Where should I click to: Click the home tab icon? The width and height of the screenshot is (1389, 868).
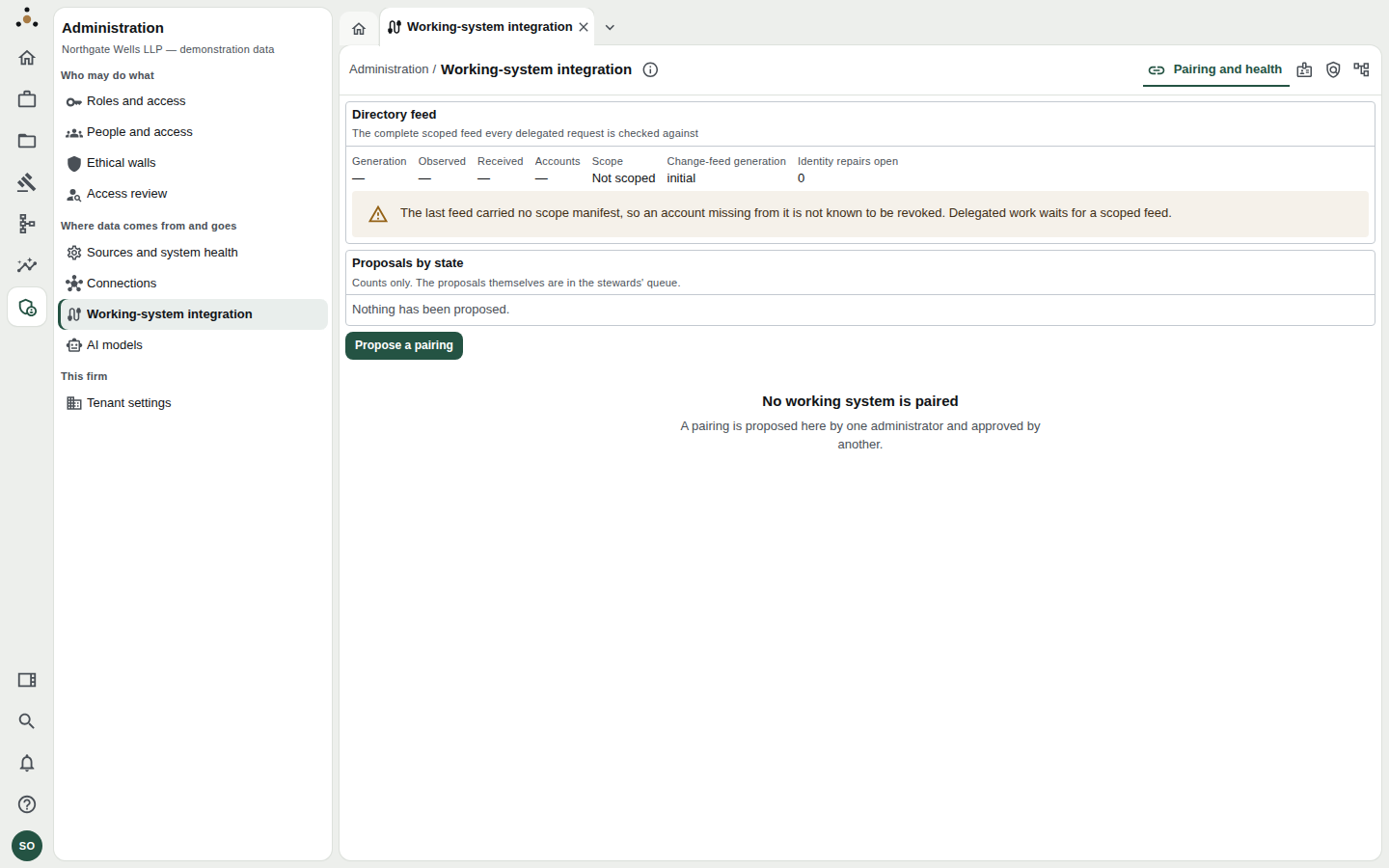point(359,28)
